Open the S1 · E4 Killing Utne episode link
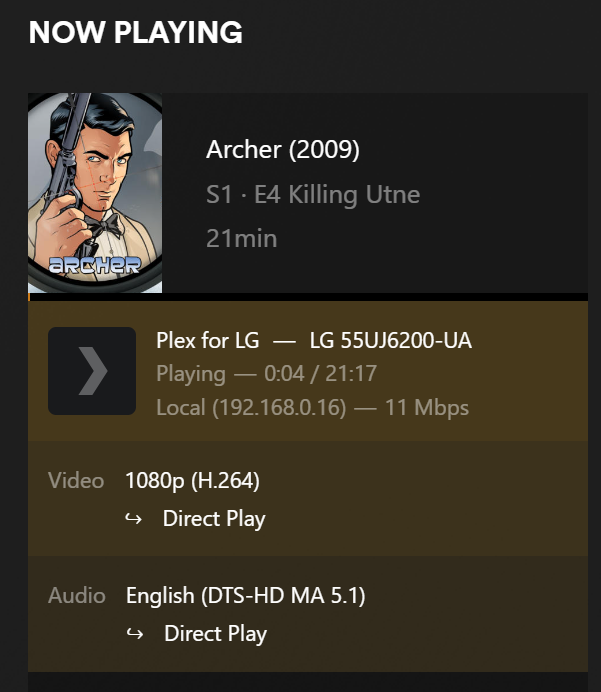This screenshot has width=601, height=692. point(313,194)
